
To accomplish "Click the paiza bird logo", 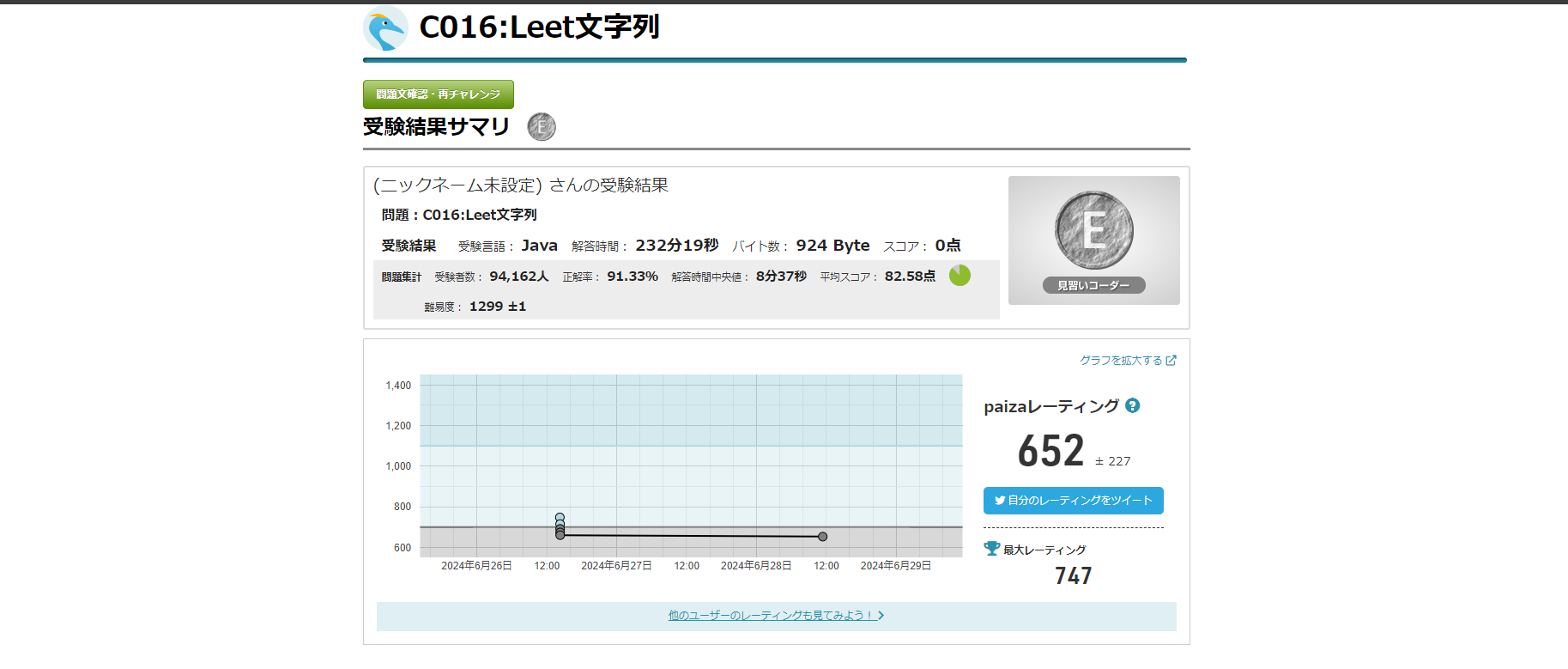I will point(385,28).
